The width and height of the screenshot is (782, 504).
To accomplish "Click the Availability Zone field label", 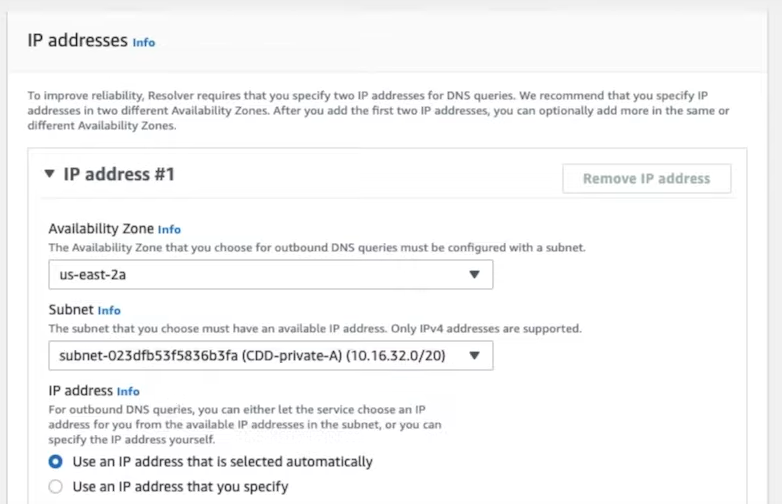I will pyautogui.click(x=101, y=229).
